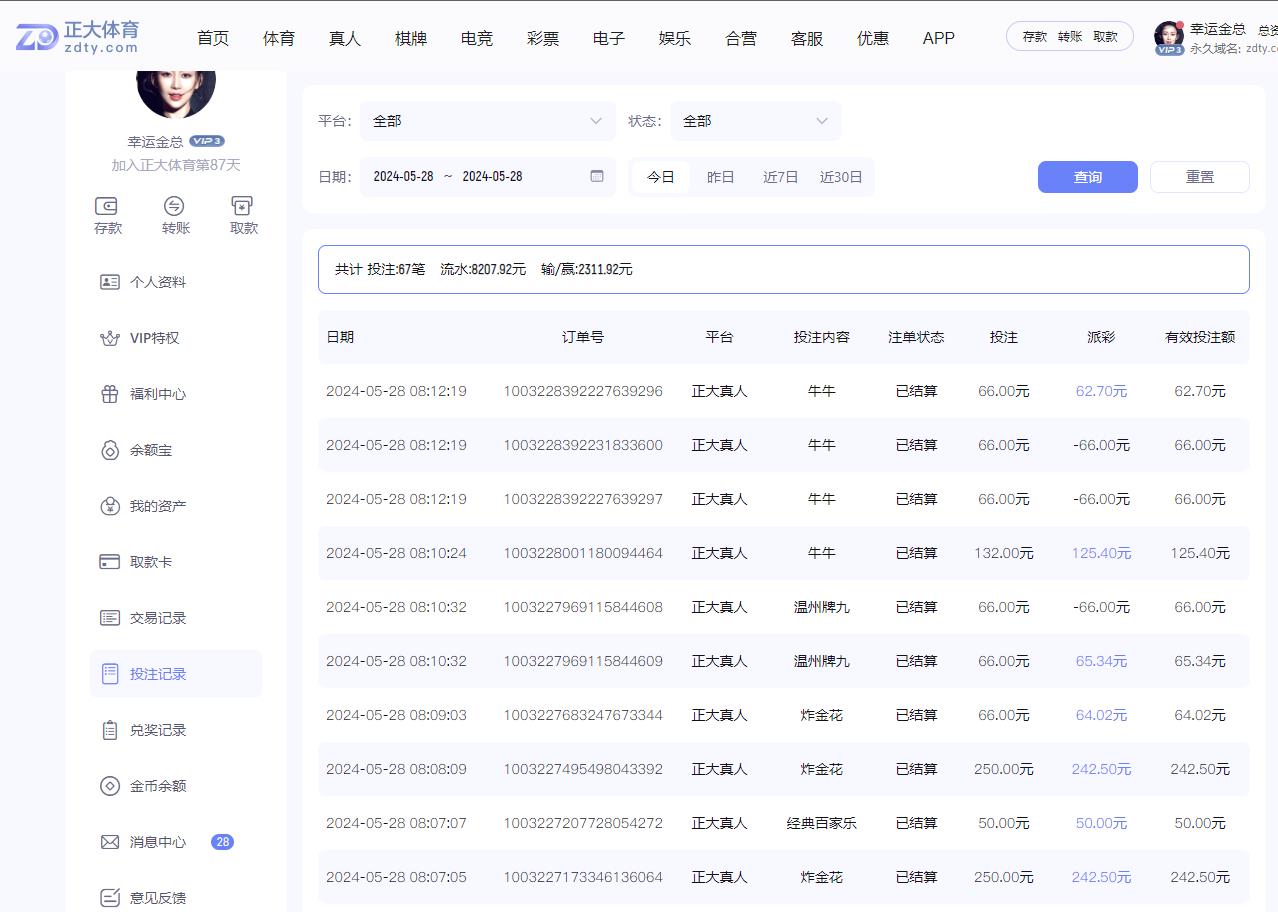Open the 状态 status dropdown
Image resolution: width=1278 pixels, height=912 pixels.
point(755,120)
